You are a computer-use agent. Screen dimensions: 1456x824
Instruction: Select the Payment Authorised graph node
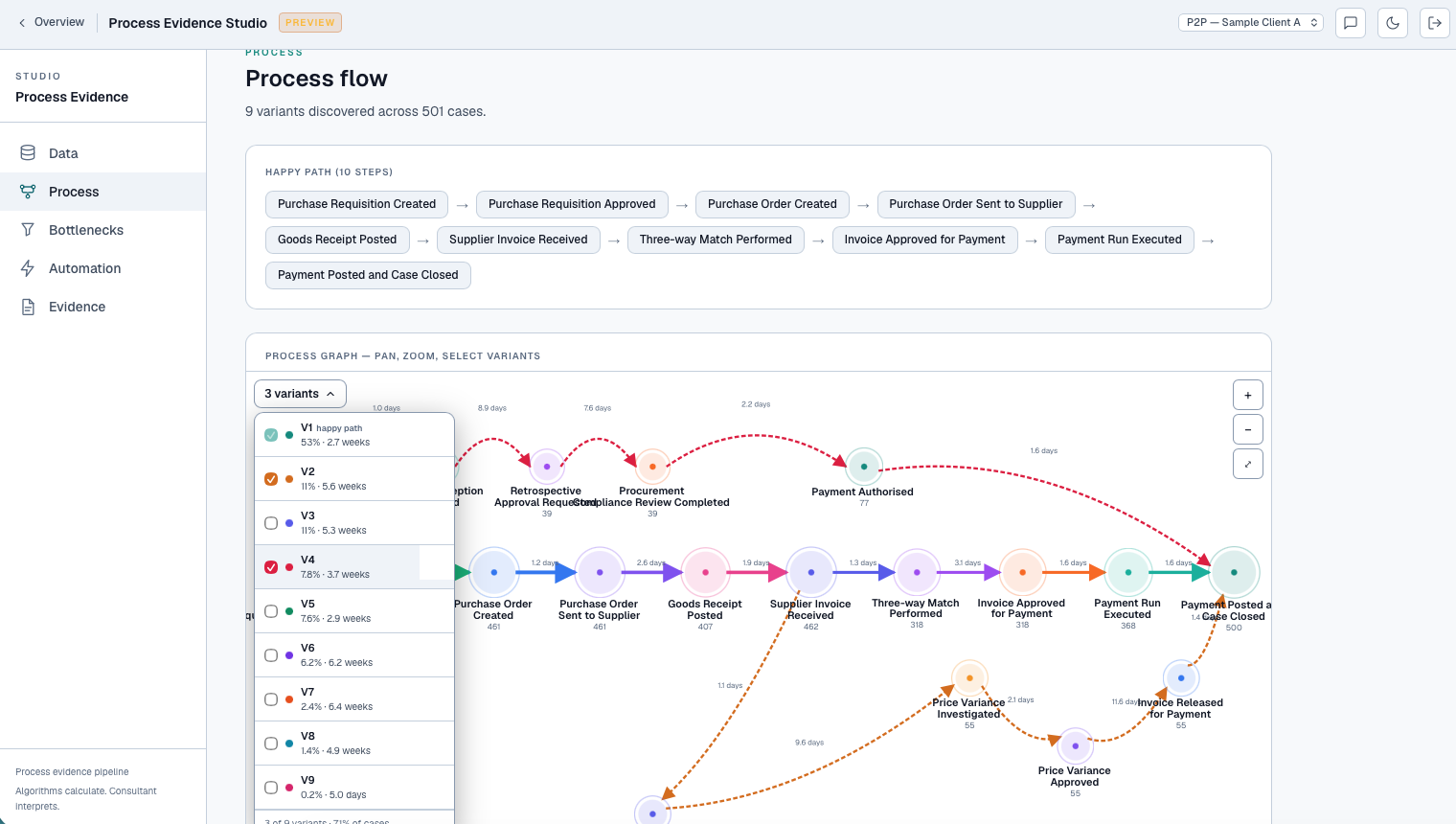(x=864, y=467)
